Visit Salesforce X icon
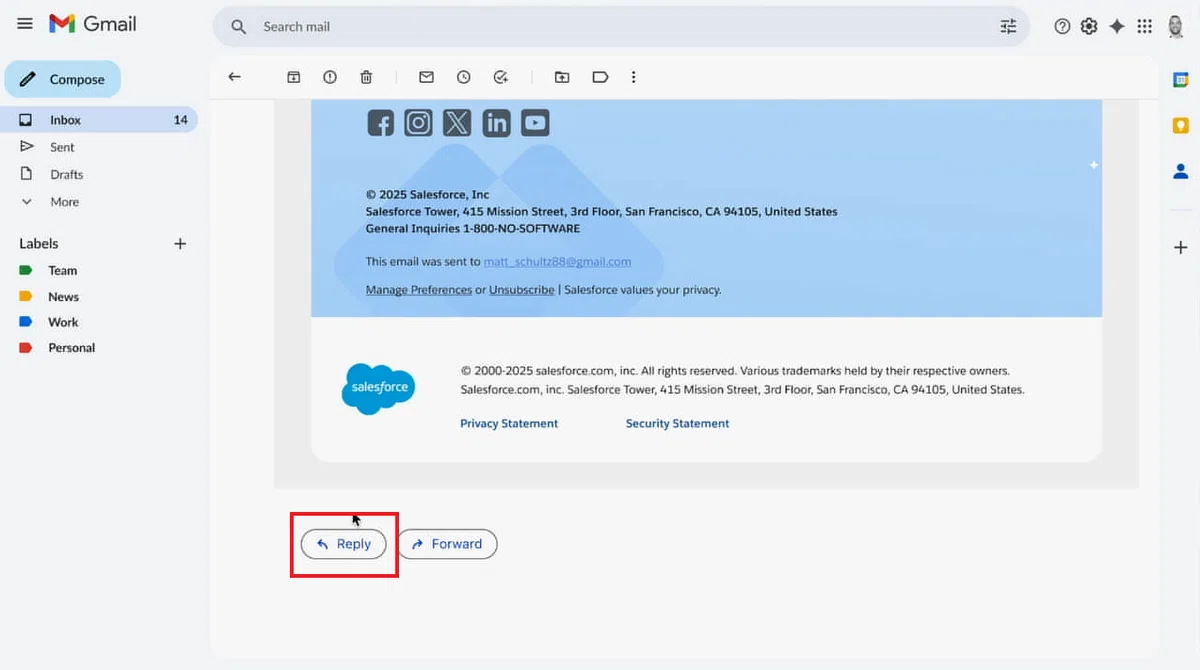 point(457,123)
